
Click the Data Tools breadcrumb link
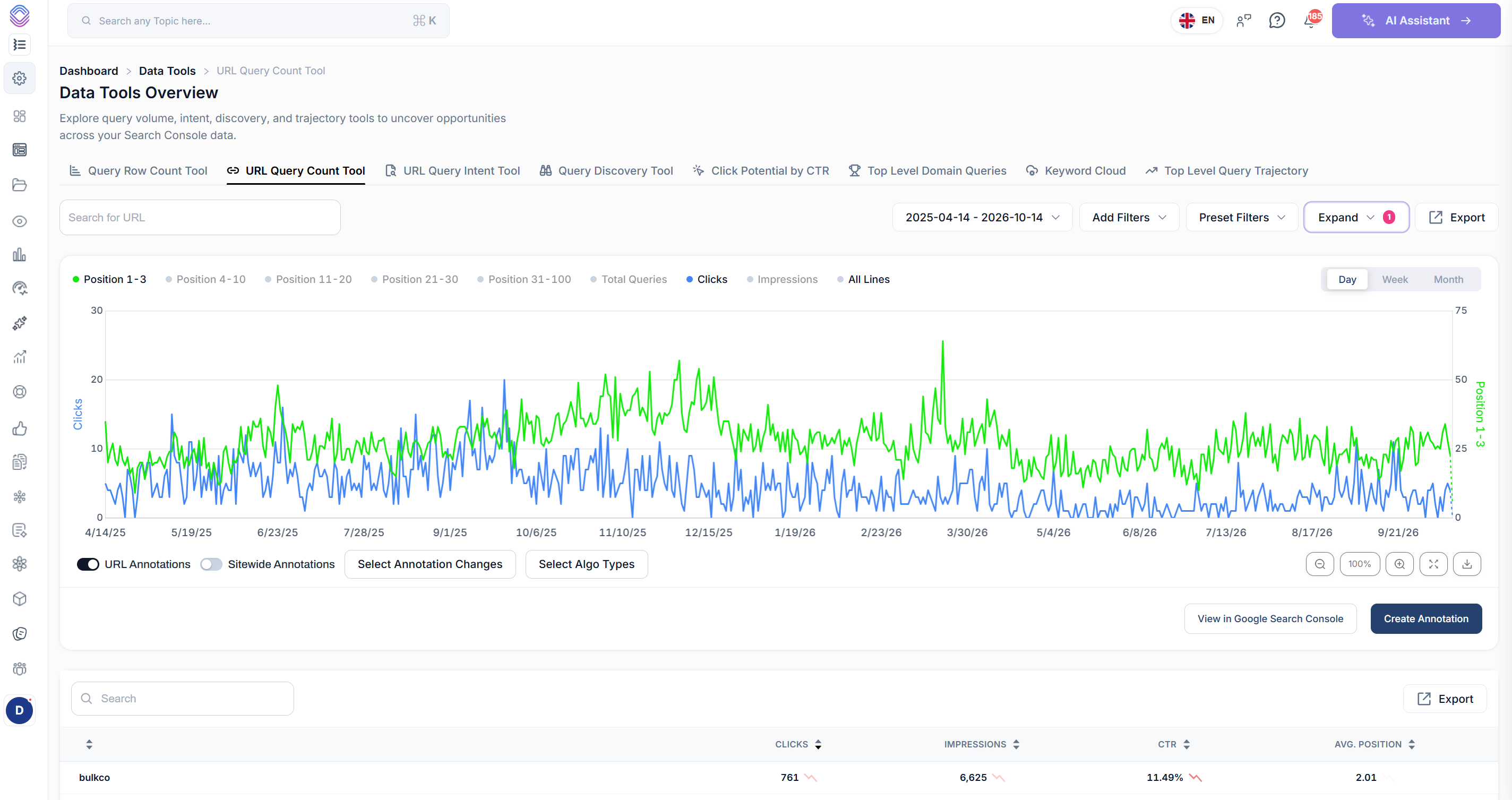(x=167, y=71)
